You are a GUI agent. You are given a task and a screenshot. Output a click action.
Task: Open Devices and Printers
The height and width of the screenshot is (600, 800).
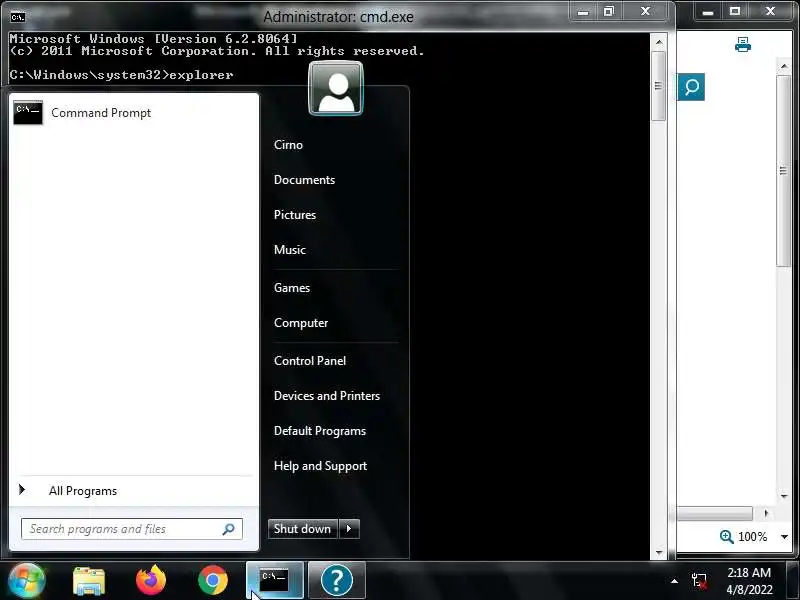327,396
